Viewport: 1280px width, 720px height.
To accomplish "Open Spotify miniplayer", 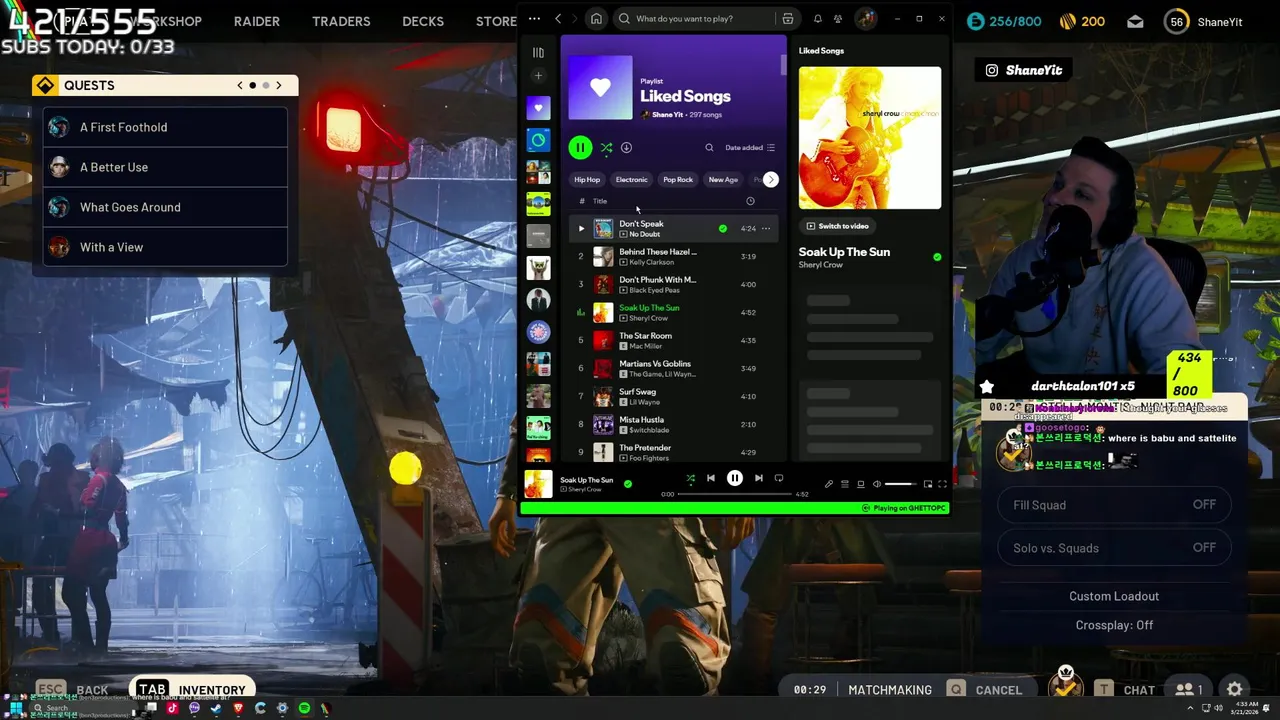I will pyautogui.click(x=928, y=484).
